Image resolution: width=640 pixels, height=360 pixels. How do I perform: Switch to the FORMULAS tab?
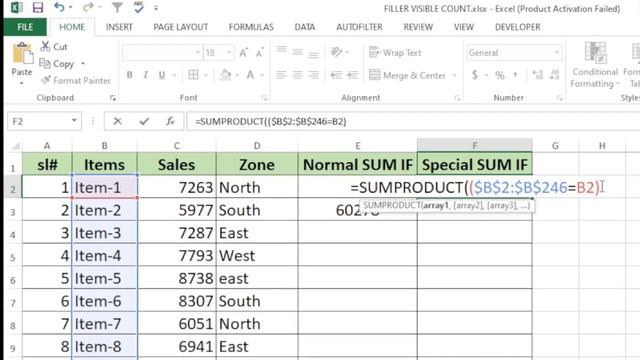pos(251,27)
